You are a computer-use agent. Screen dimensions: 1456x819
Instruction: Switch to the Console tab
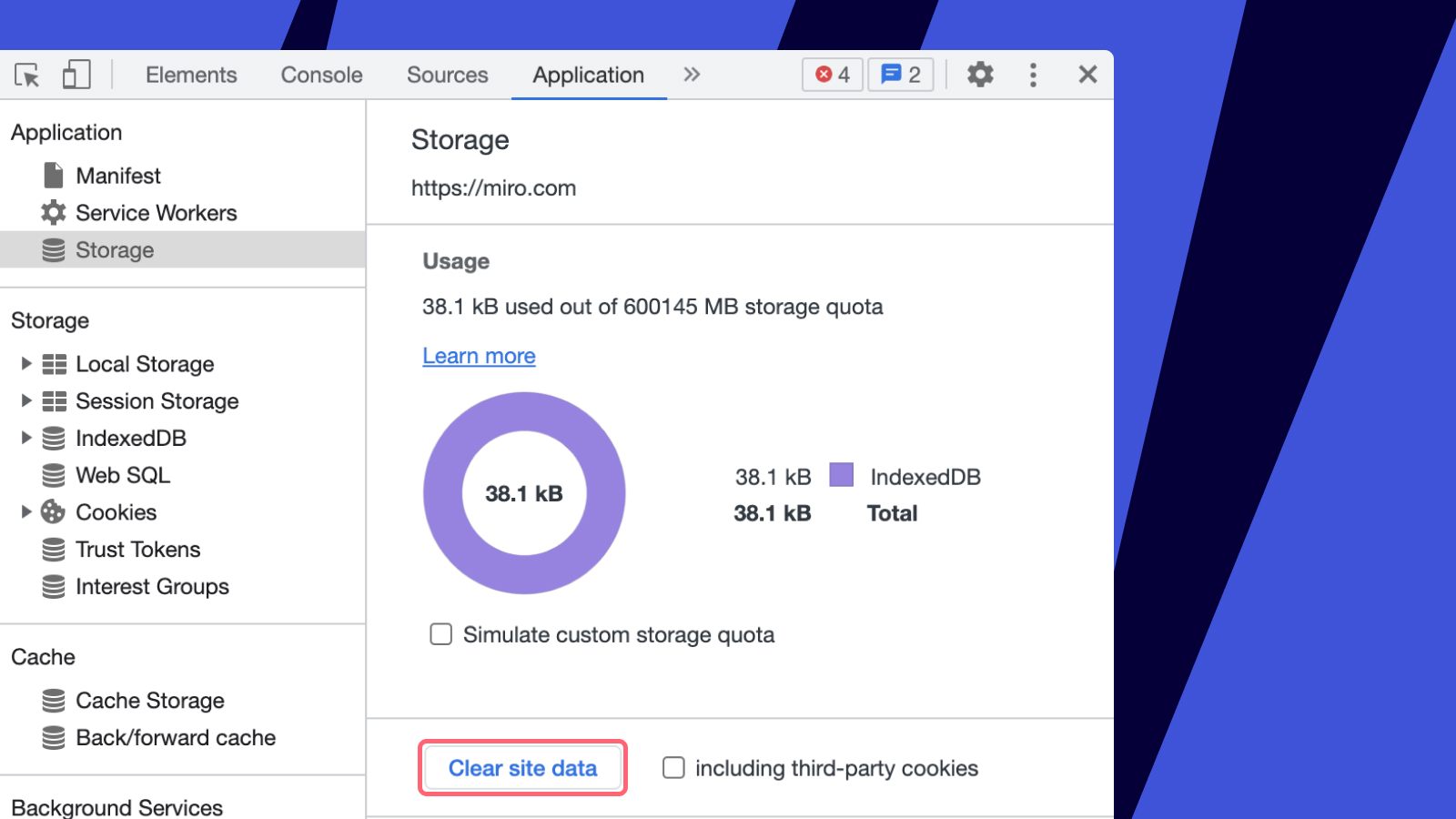point(321,75)
